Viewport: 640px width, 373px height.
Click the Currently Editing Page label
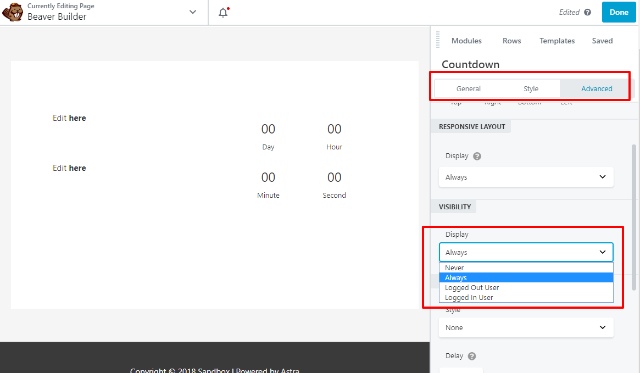pyautogui.click(x=61, y=6)
